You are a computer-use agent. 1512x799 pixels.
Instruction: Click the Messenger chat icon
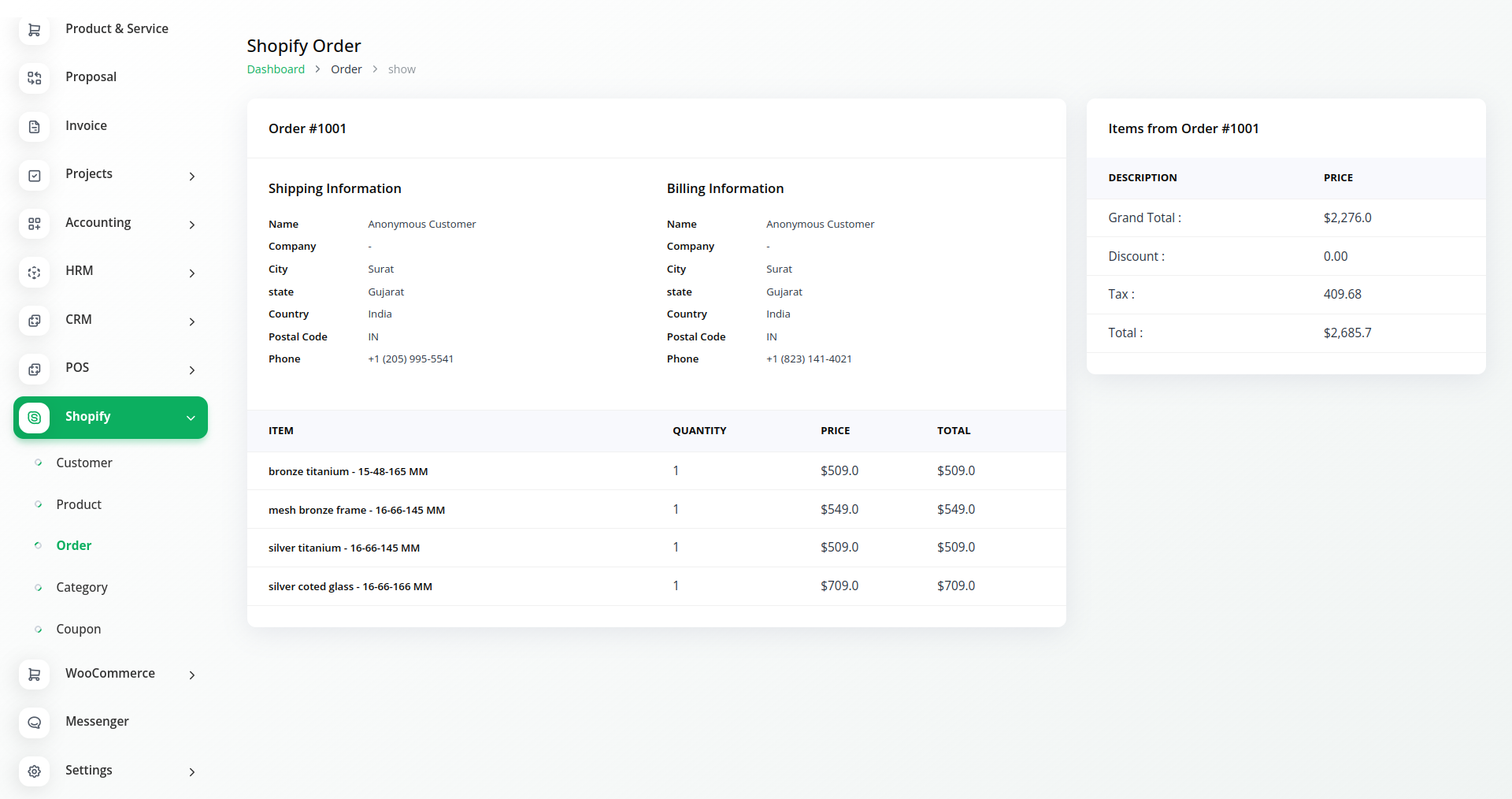(34, 723)
